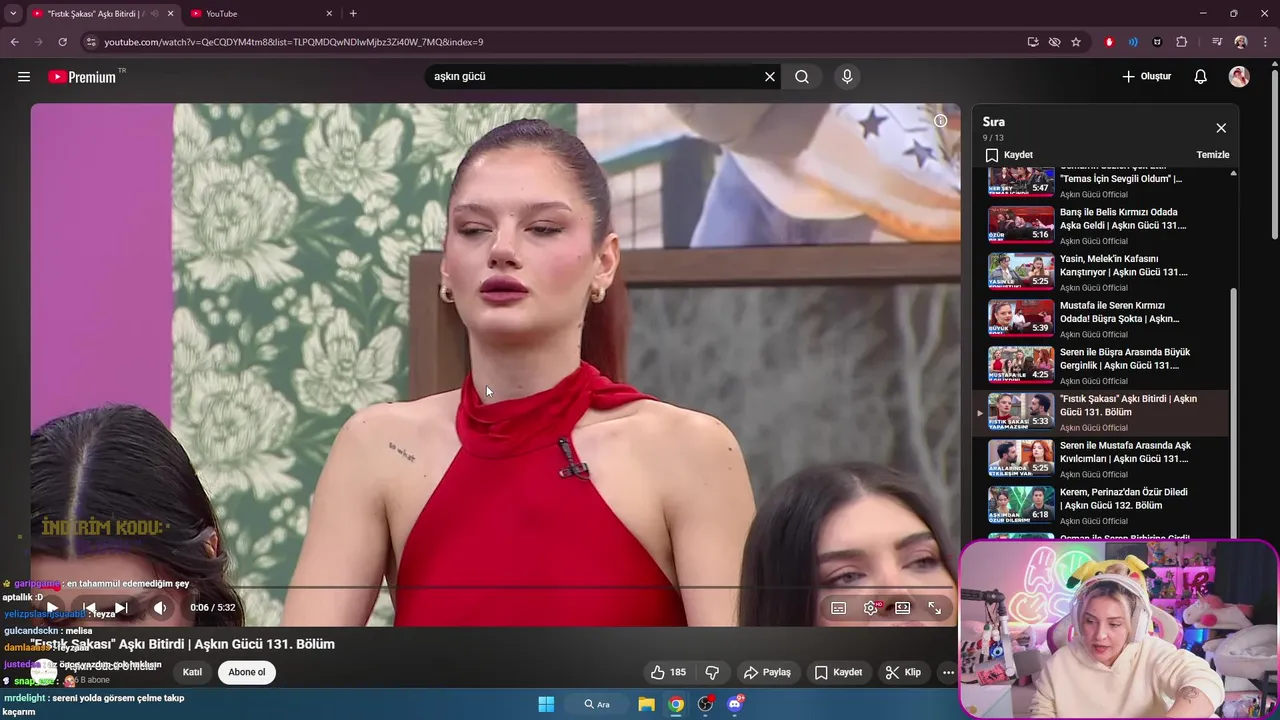
Task: Toggle subtitles on the player
Action: [x=839, y=608]
